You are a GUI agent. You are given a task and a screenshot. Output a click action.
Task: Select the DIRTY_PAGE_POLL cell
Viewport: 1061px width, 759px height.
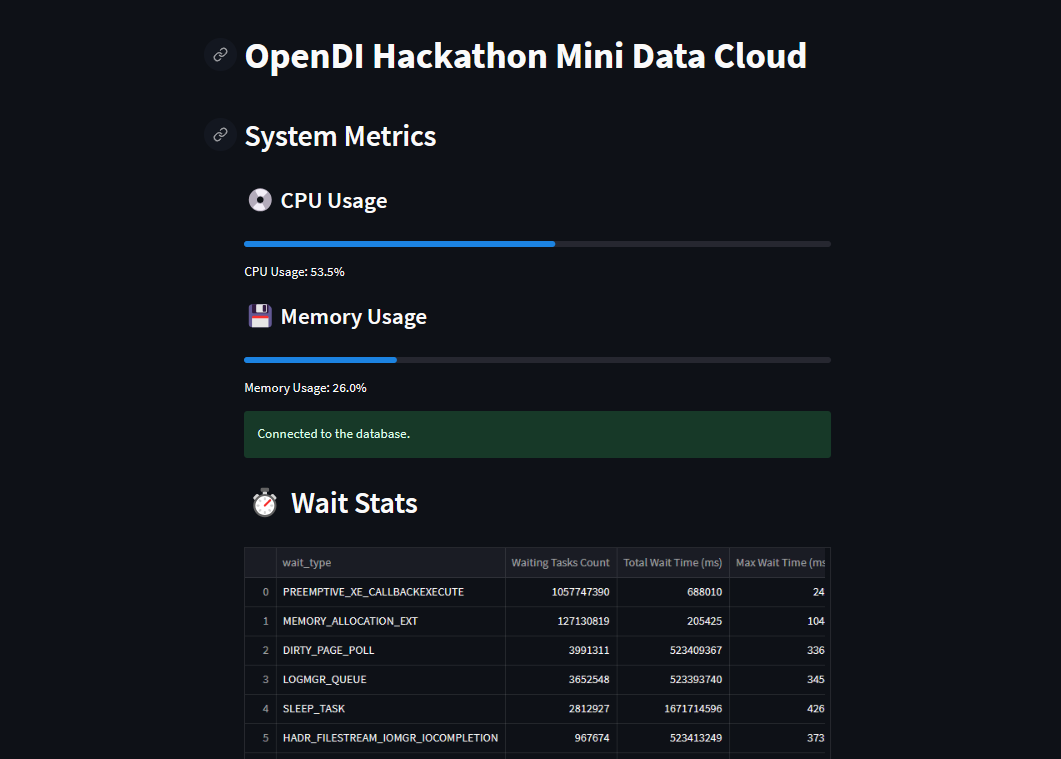click(390, 650)
